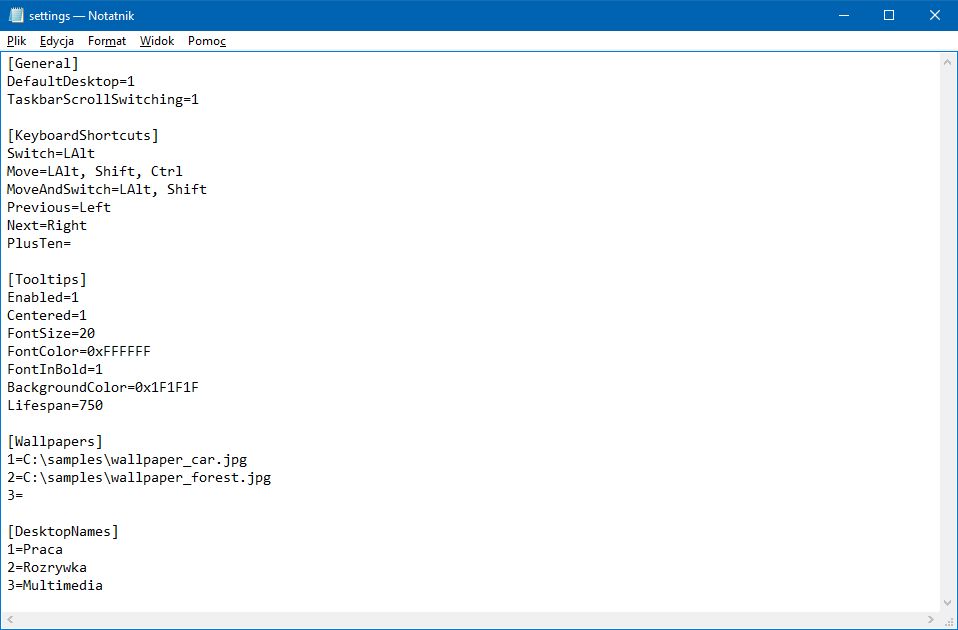Click the Next=Right line
Viewport: 958px width, 630px height.
coord(46,225)
